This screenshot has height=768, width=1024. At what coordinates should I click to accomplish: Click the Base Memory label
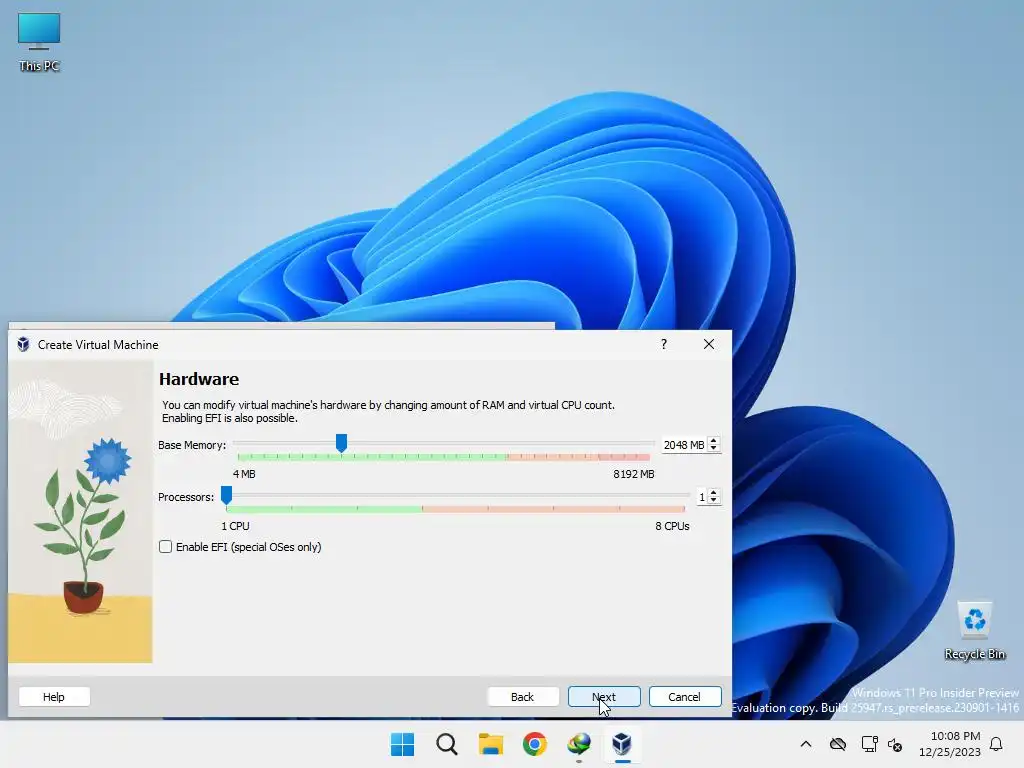point(192,445)
